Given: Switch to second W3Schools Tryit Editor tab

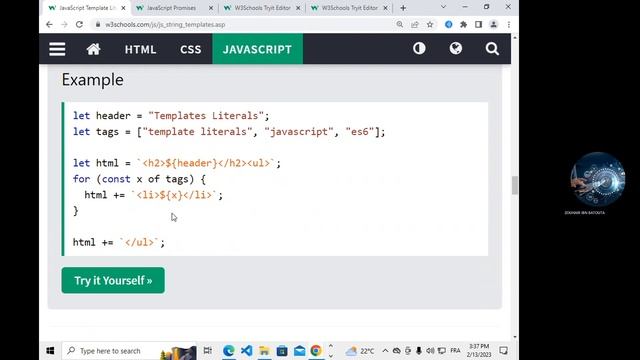Looking at the screenshot, I should 349,8.
